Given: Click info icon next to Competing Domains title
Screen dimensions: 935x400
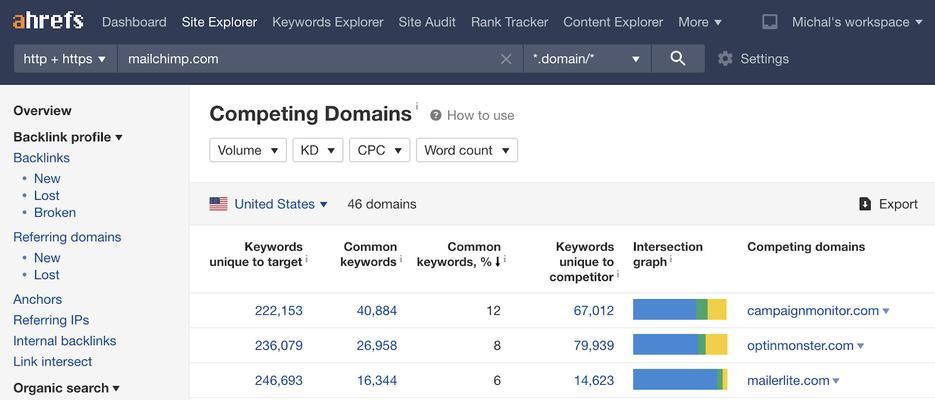Looking at the screenshot, I should pos(417,106).
